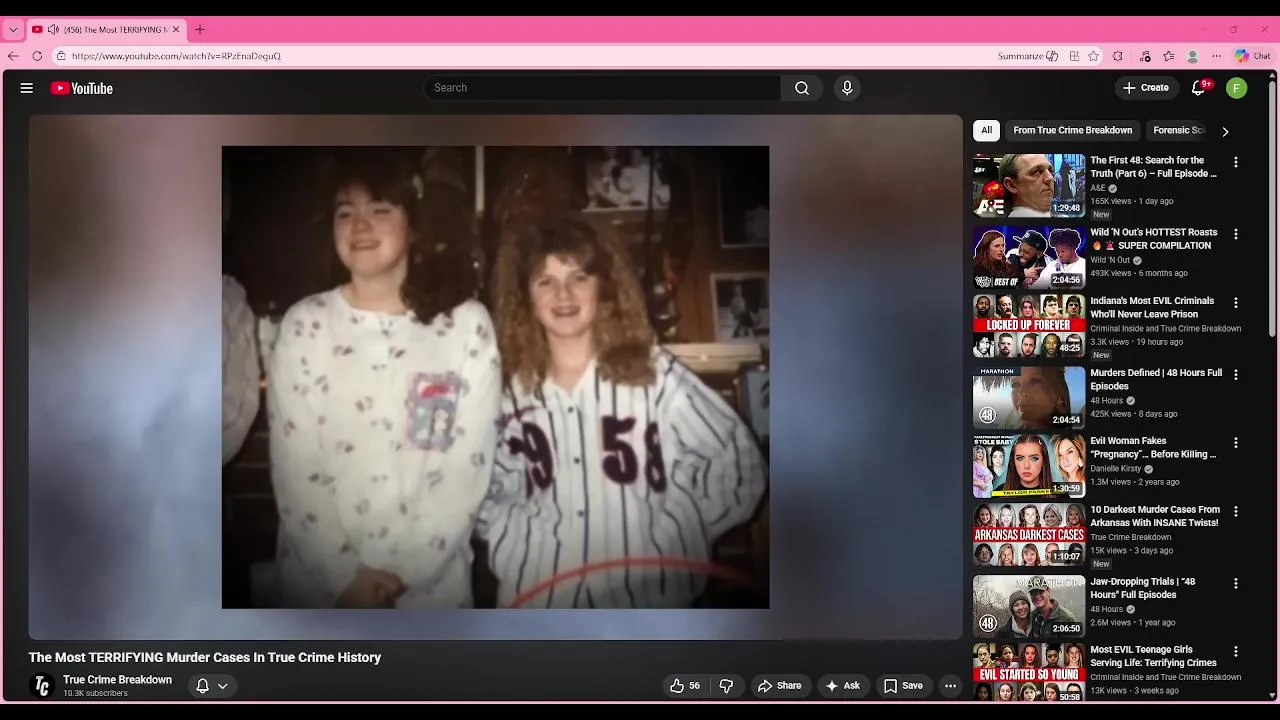Open options for the Indiana's Most EVIL video
This screenshot has height=720, width=1280.
pyautogui.click(x=1236, y=302)
